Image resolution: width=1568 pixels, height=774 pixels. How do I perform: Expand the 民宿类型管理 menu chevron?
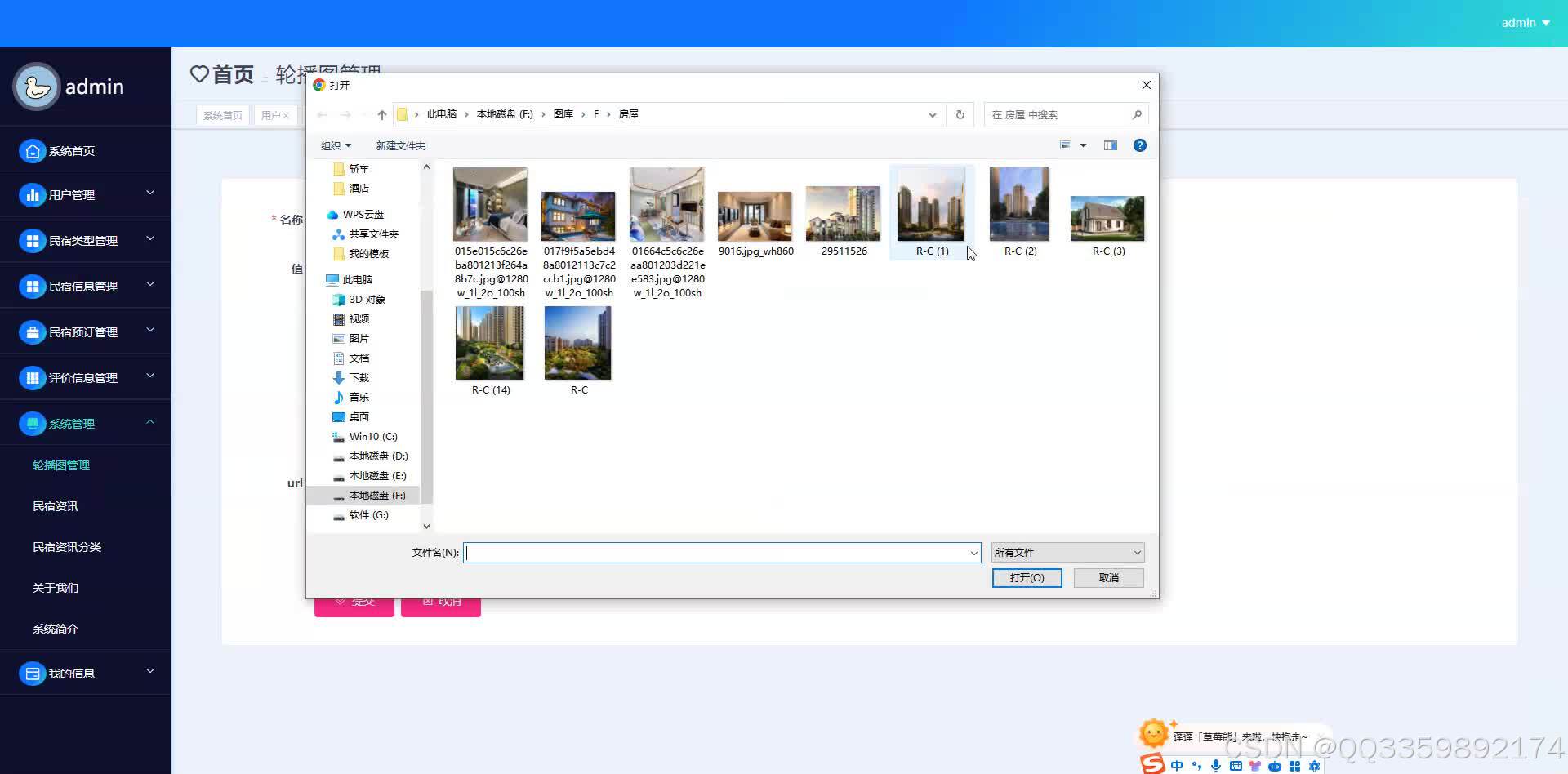[150, 238]
